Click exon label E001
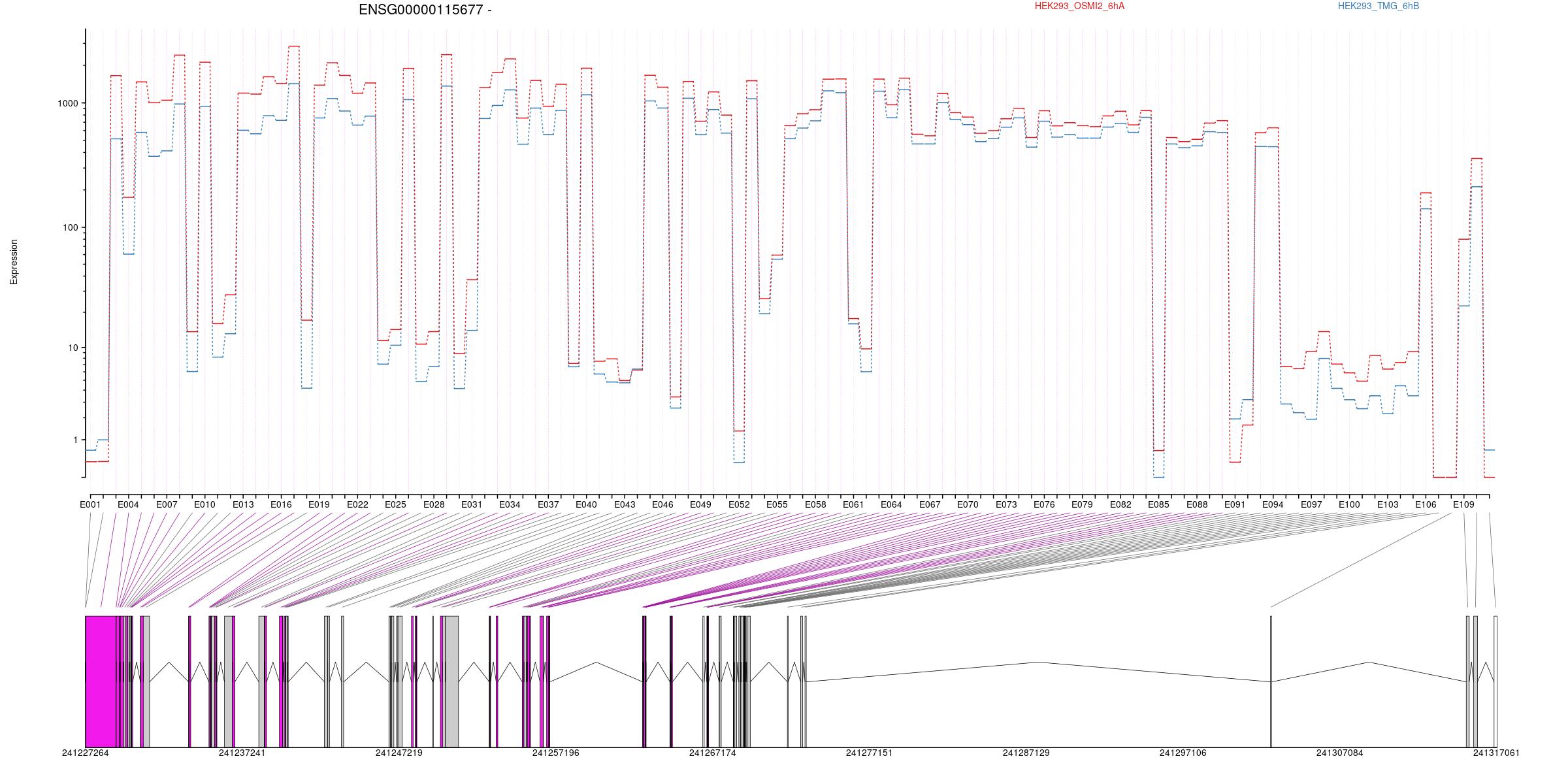 coord(90,505)
